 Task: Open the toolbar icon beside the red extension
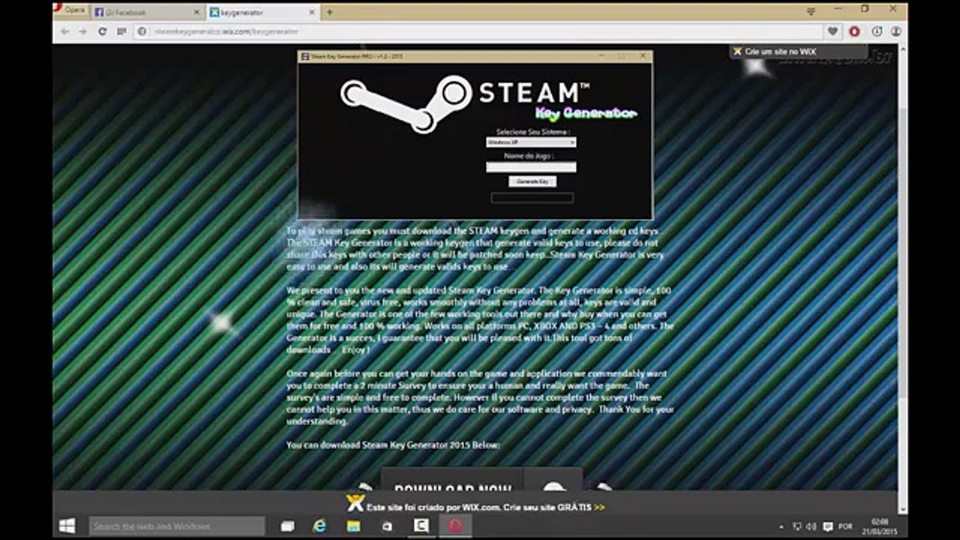click(x=877, y=31)
